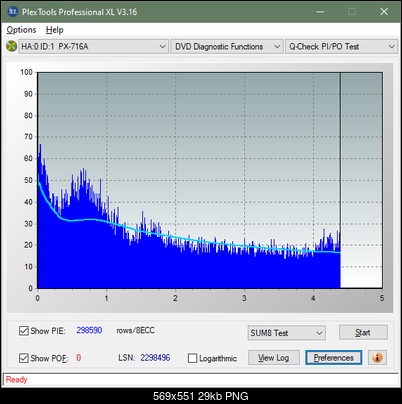Click the Start button

click(363, 332)
